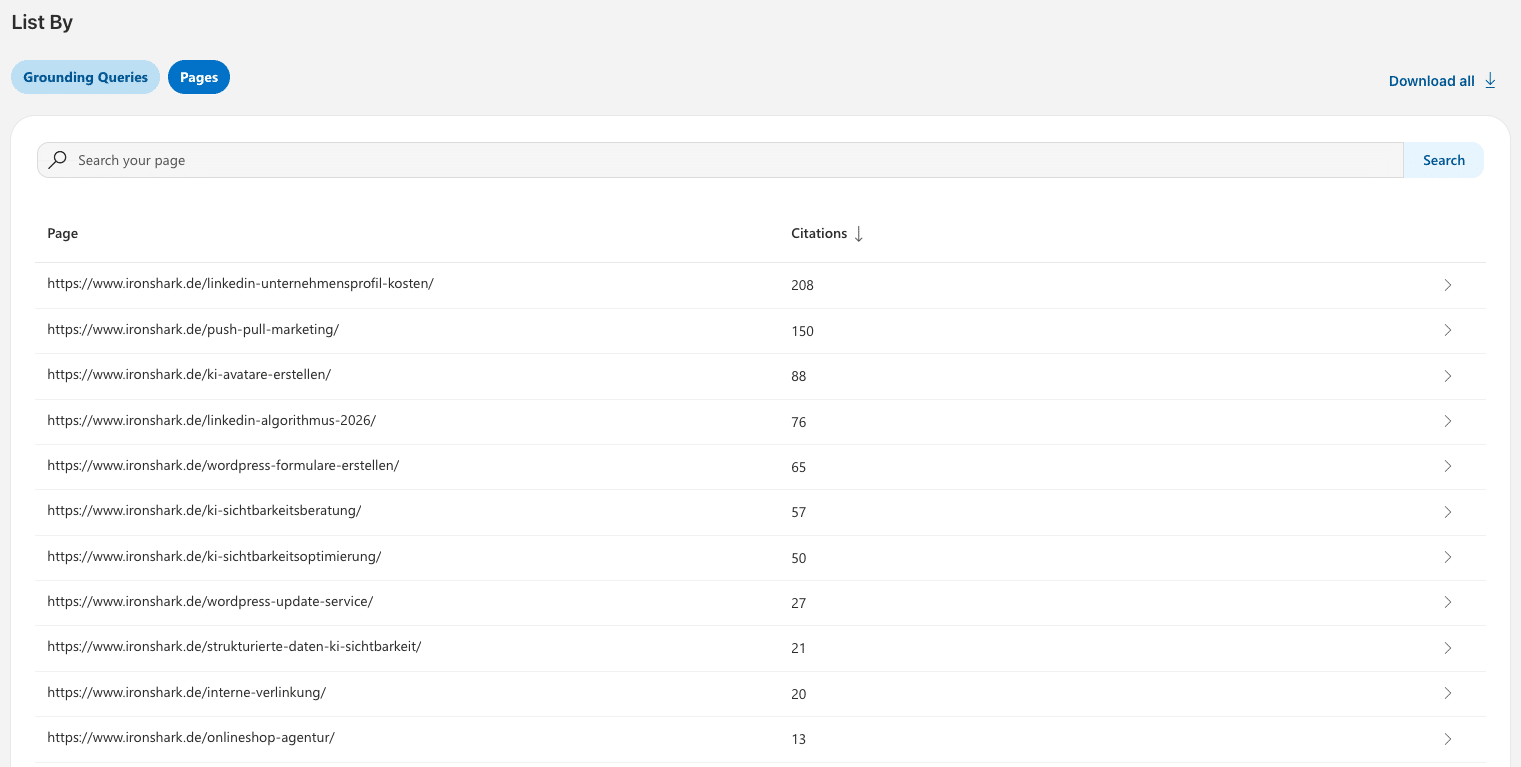
Task: Open the wordpress-formulare-erstellen page URL
Action: [223, 465]
